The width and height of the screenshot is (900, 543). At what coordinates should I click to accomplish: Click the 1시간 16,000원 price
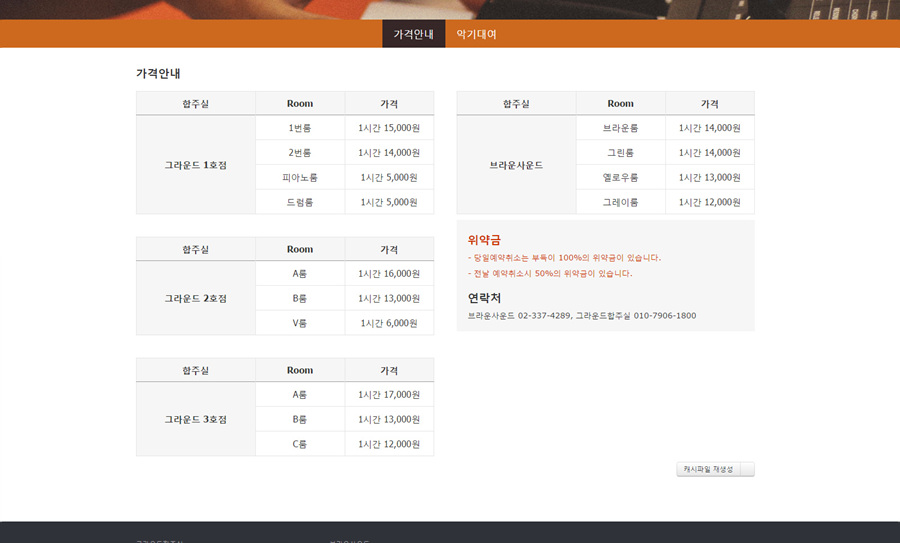coord(389,274)
